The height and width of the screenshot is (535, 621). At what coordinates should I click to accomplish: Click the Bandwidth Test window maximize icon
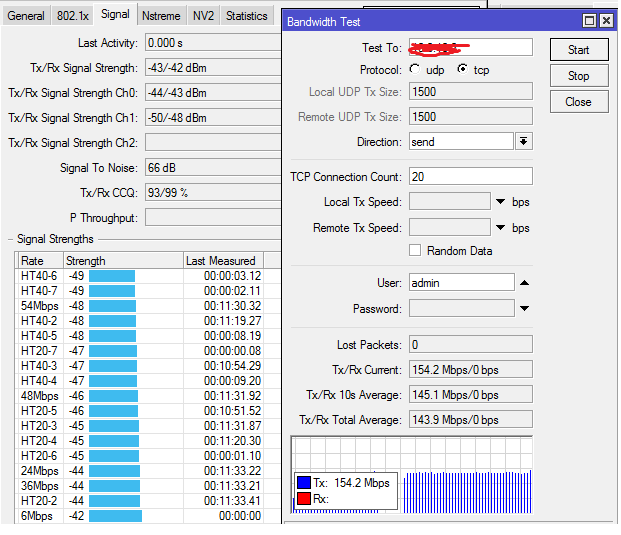pos(590,21)
